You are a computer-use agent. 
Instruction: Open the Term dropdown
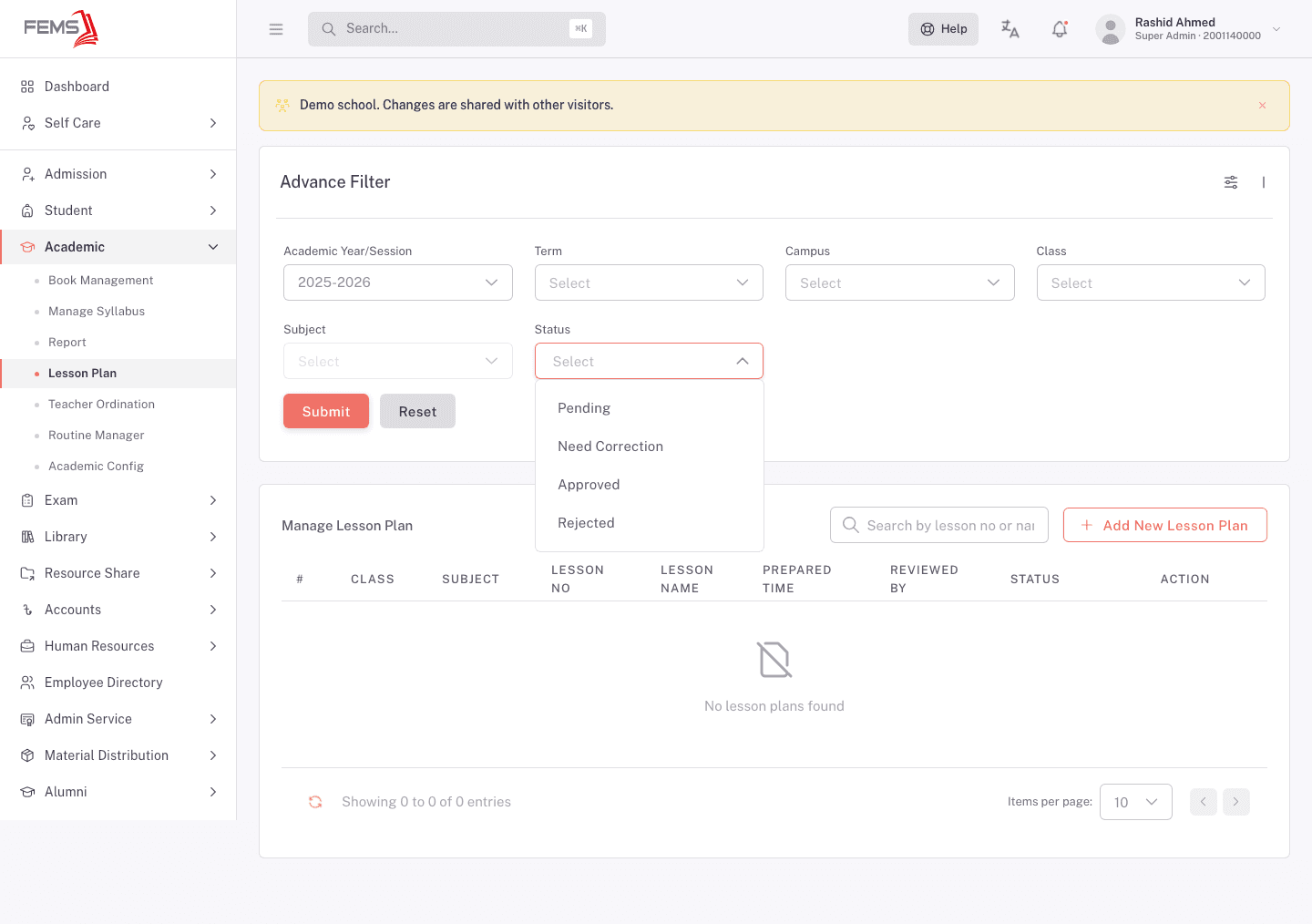[x=649, y=282]
